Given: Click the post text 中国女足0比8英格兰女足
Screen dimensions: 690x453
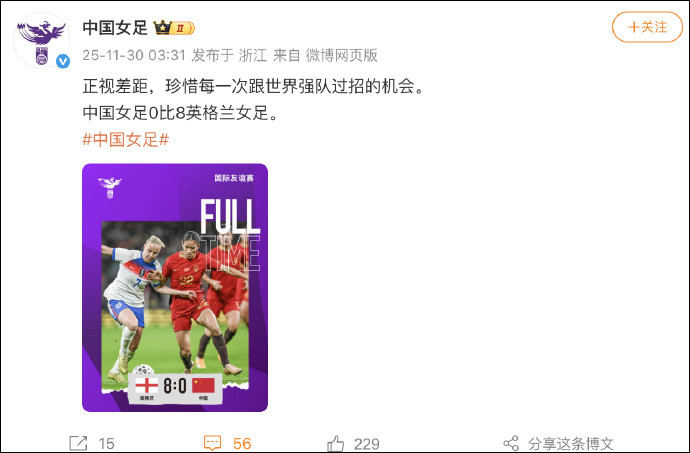Looking at the screenshot, I should coord(180,113).
